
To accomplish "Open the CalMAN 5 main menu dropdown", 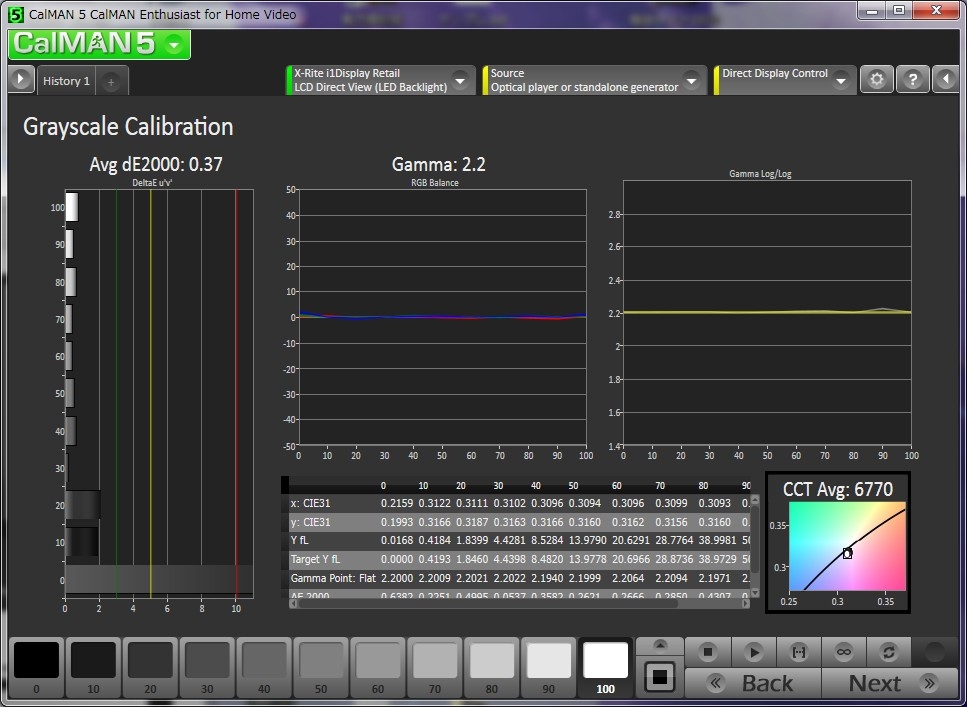I will point(175,45).
